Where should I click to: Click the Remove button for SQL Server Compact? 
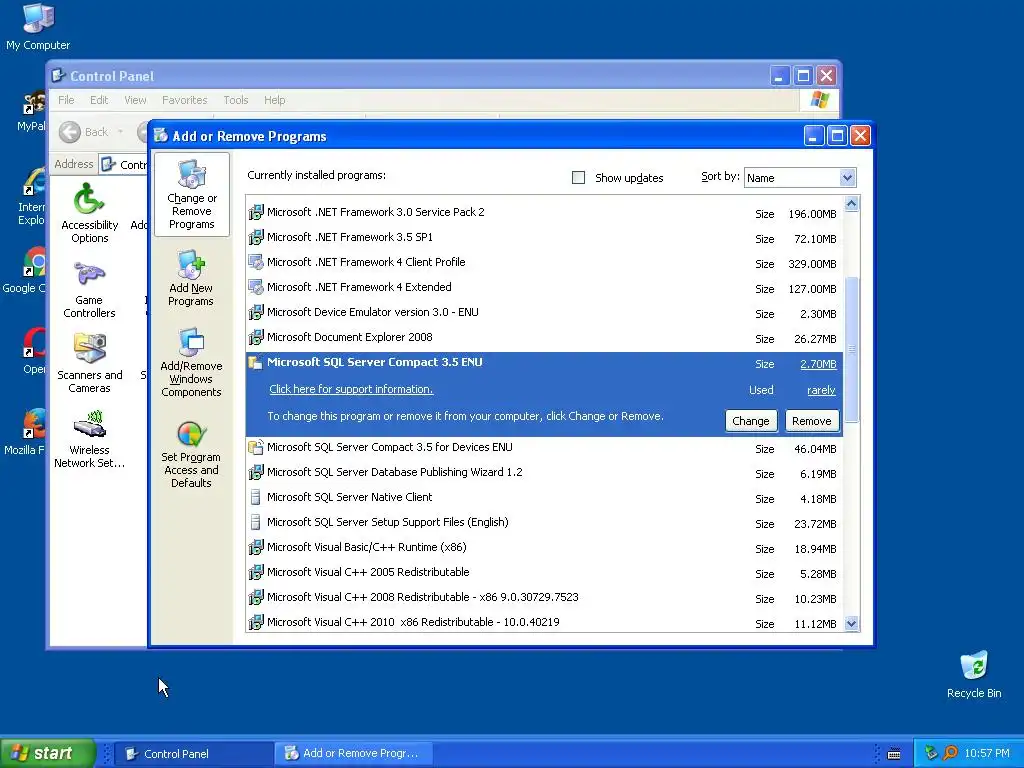812,421
